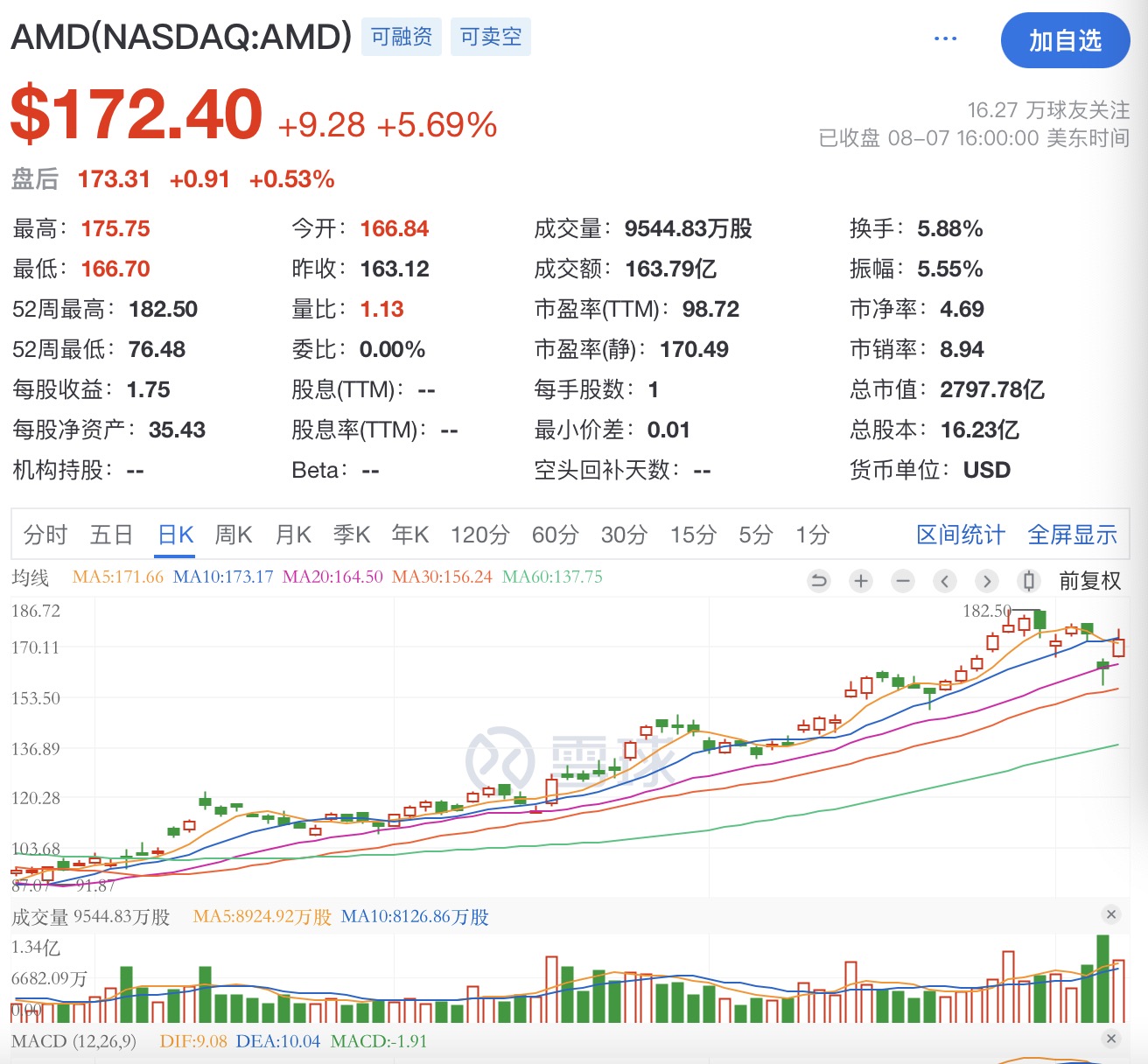The image size is (1148, 1064).
Task: Click the 可卖空 short-selling tag
Action: click(x=491, y=37)
